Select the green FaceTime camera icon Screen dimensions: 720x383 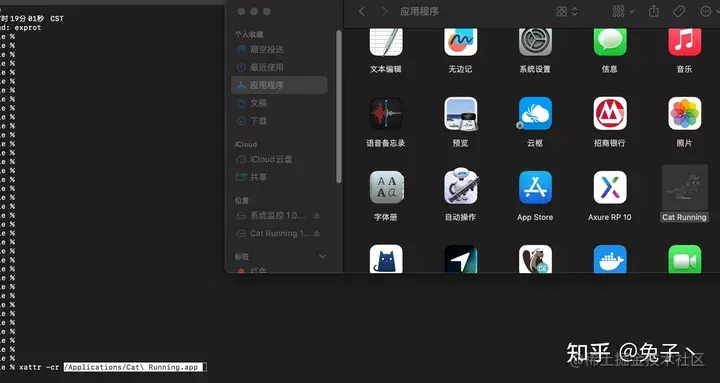tap(684, 259)
